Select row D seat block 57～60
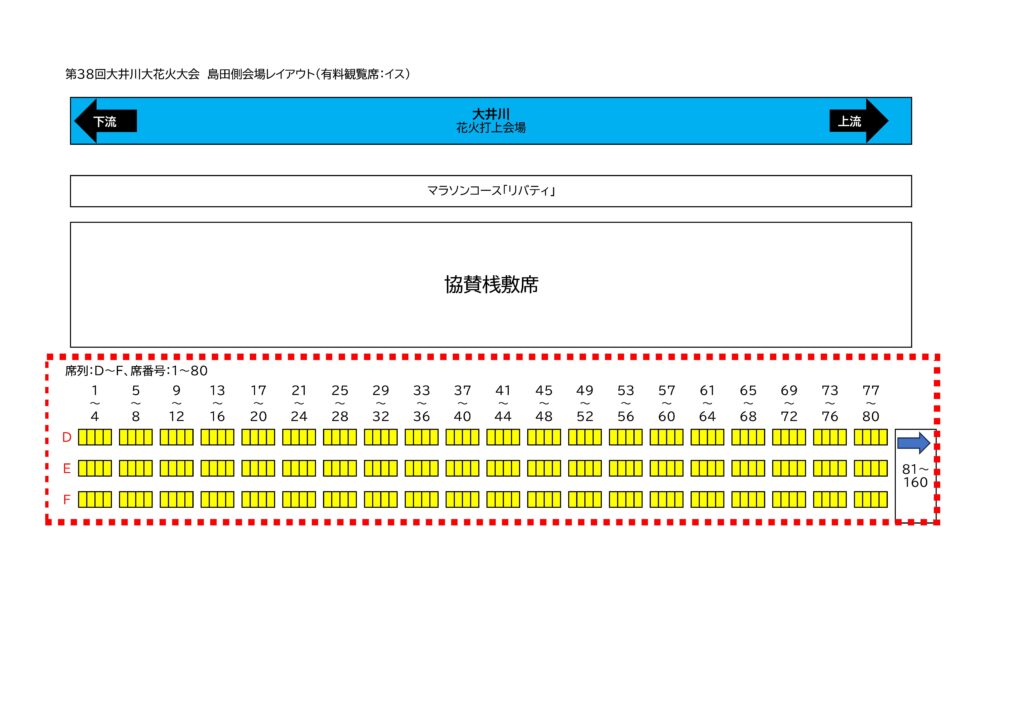 tap(667, 437)
